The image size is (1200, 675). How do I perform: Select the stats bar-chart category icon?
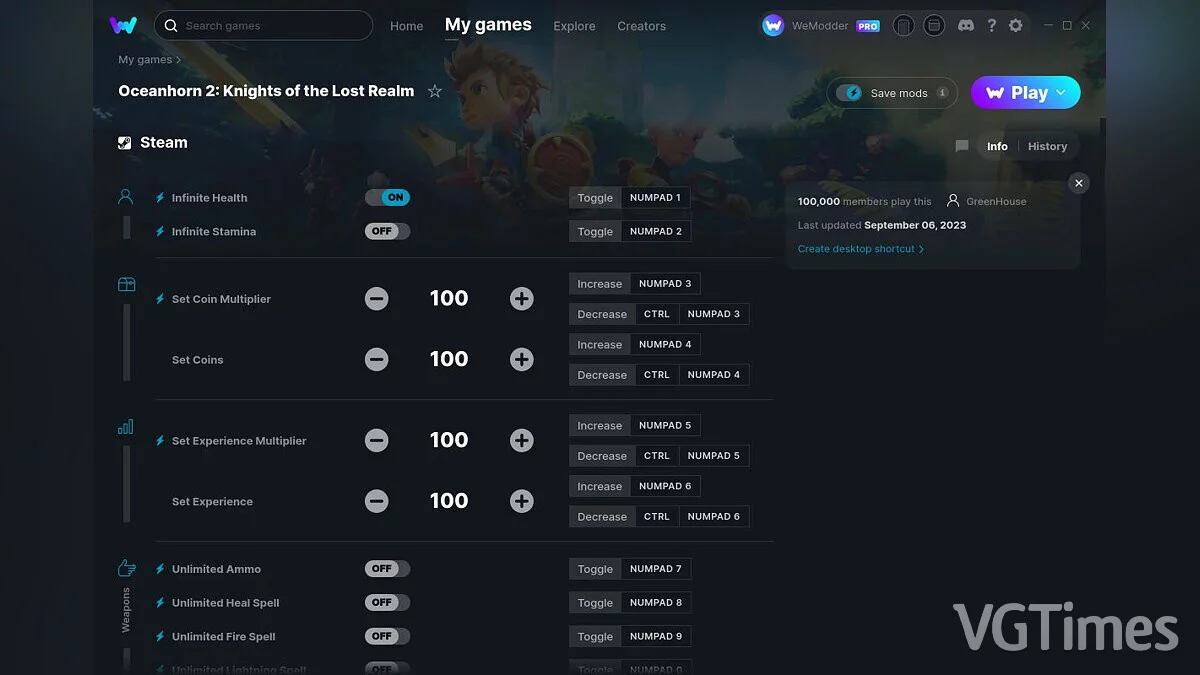point(126,427)
